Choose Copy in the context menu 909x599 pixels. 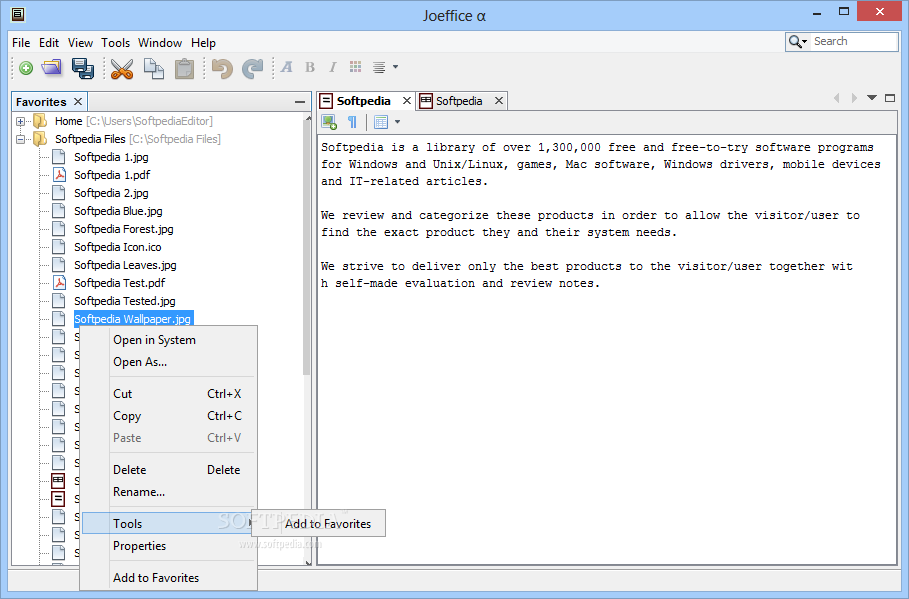coord(168,416)
